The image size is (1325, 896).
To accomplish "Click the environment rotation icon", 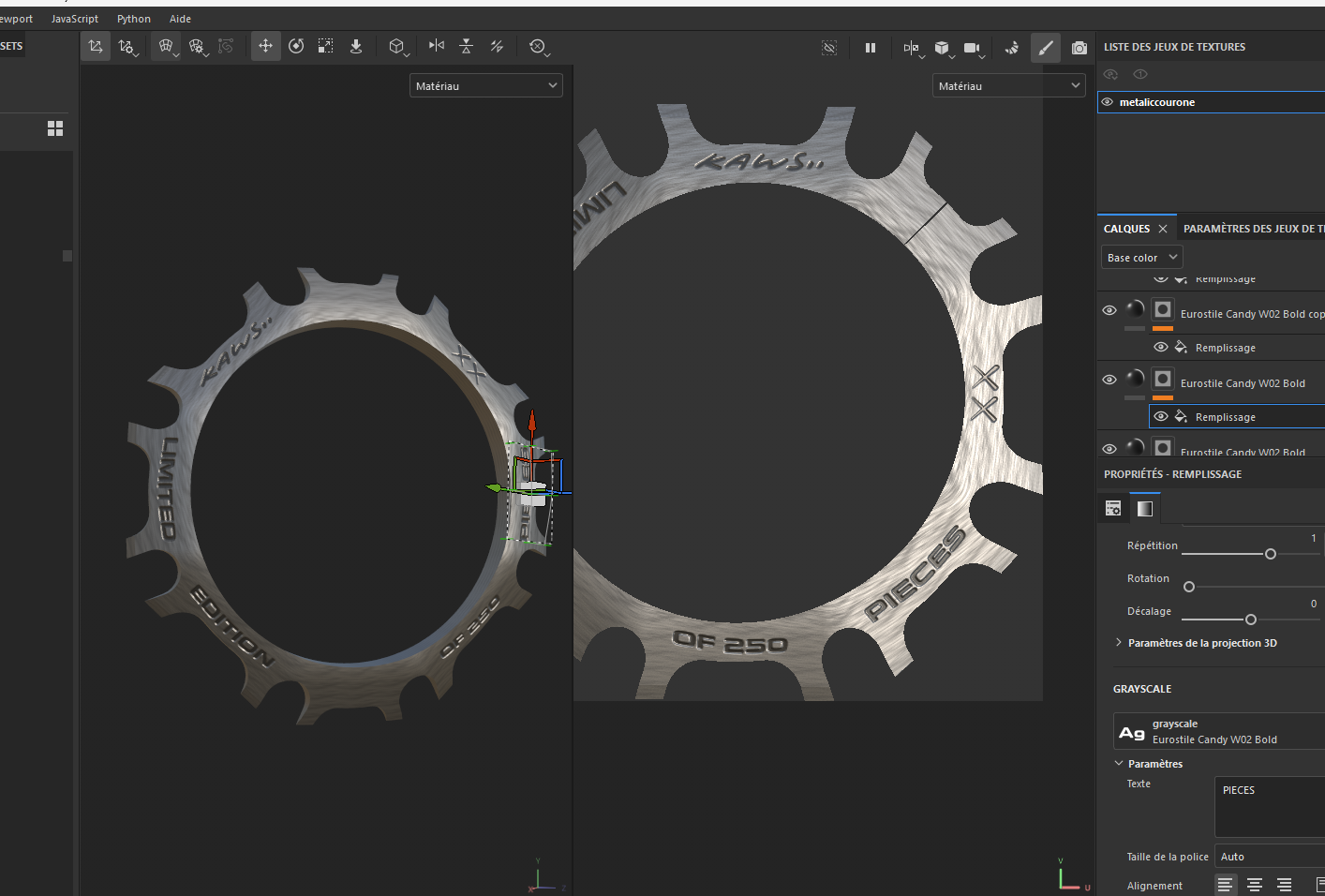I will [x=1012, y=47].
